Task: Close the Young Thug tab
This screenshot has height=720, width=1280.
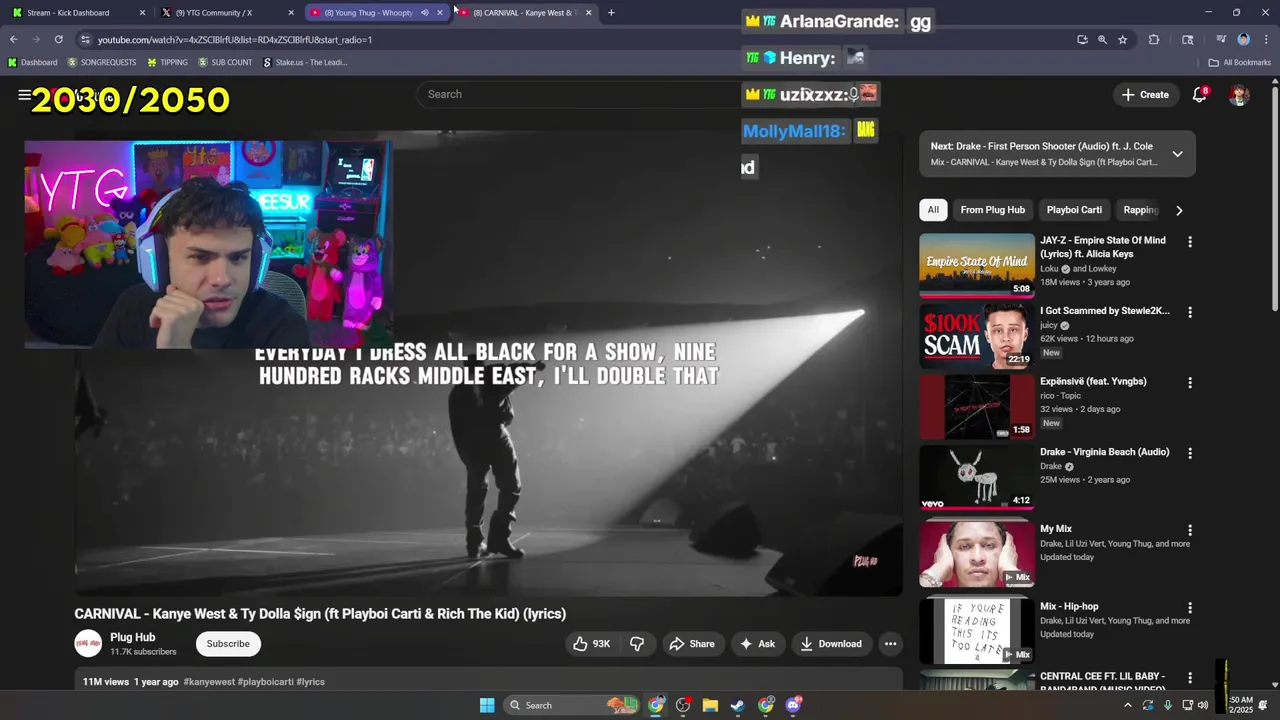Action: [440, 13]
